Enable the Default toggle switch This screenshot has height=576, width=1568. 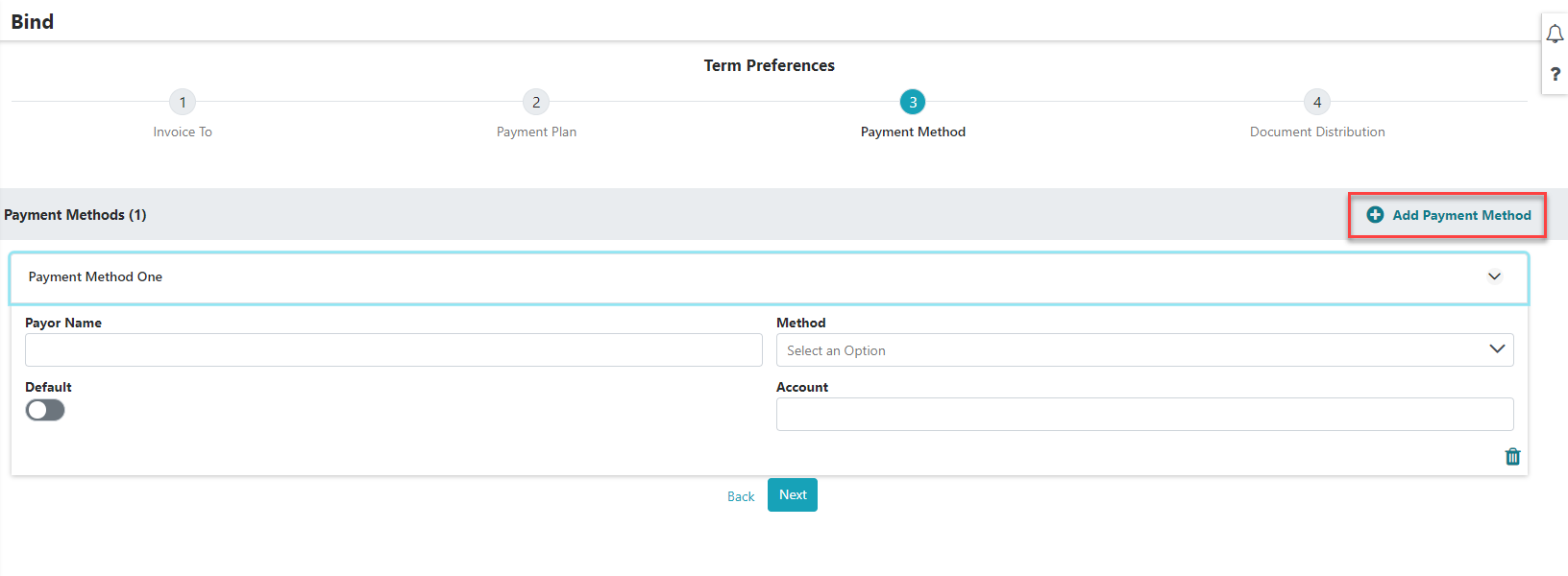[45, 410]
